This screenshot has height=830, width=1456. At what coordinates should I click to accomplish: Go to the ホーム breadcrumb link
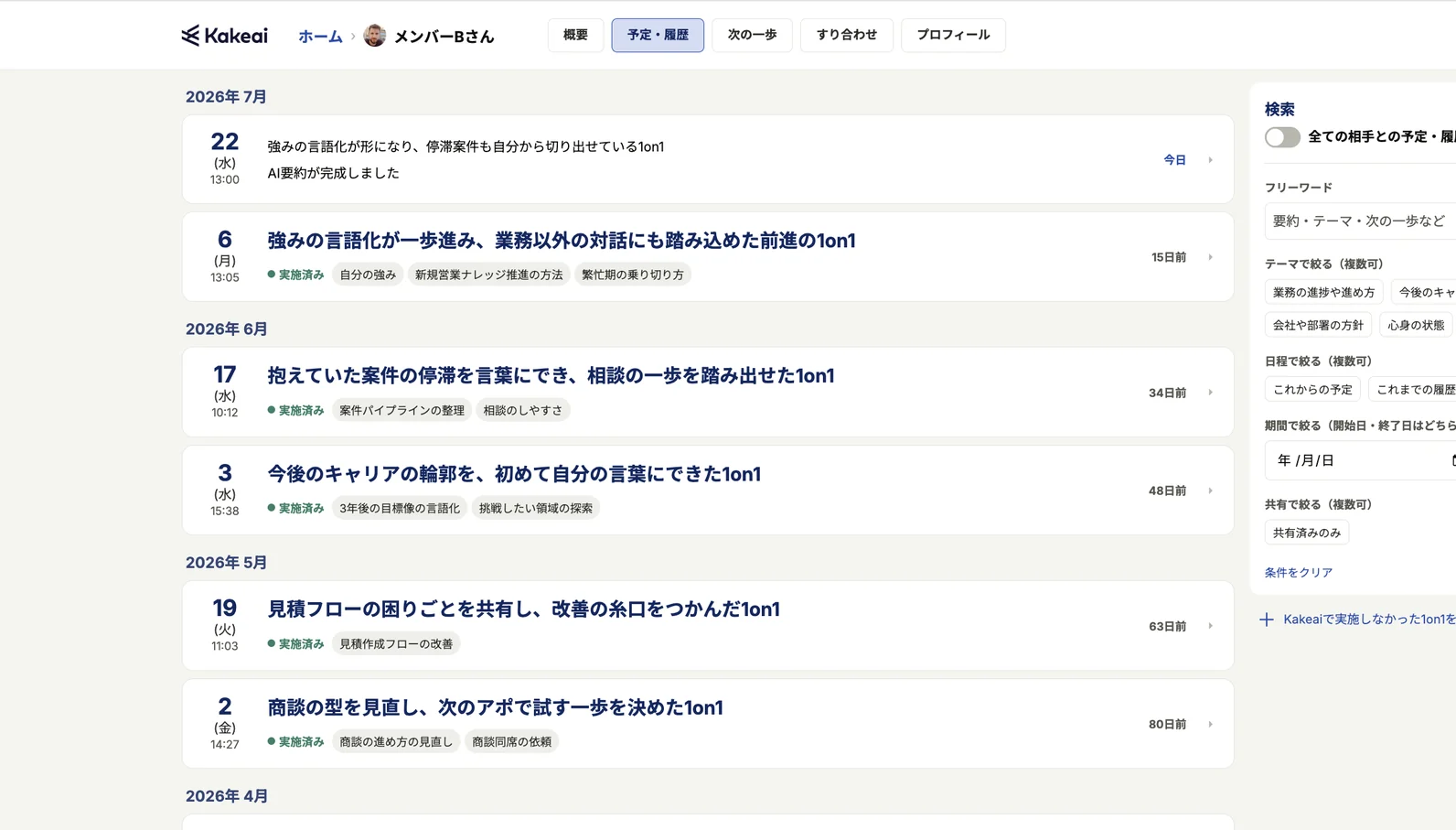pyautogui.click(x=320, y=37)
